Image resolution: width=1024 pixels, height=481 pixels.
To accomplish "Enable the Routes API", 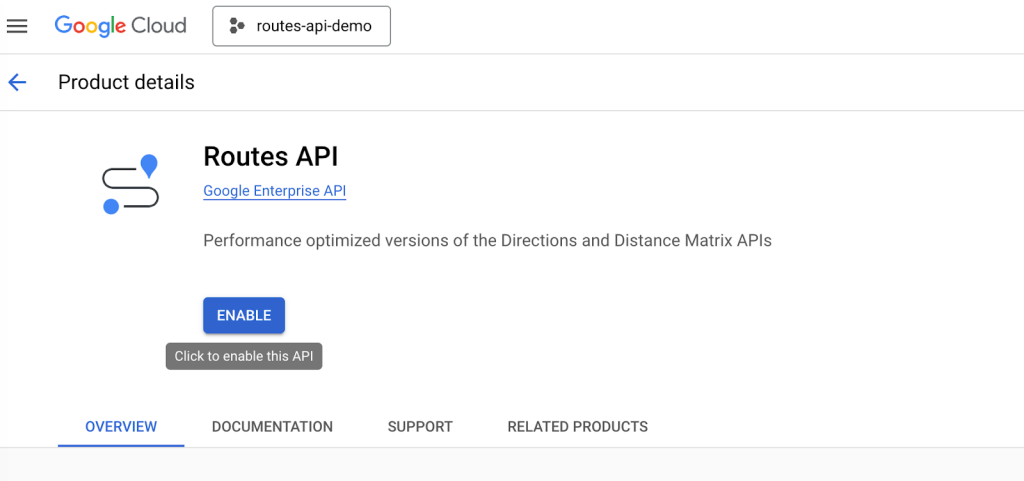I will coord(244,315).
